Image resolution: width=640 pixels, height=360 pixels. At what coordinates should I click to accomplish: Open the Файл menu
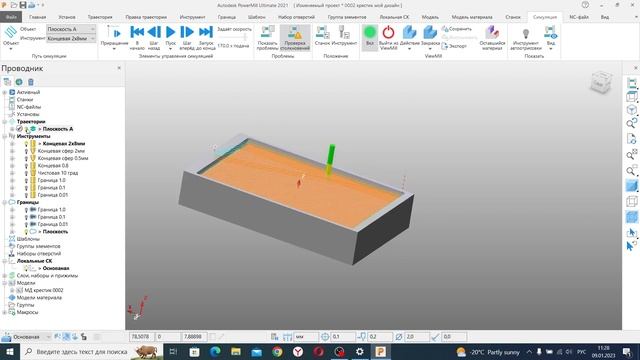11,17
